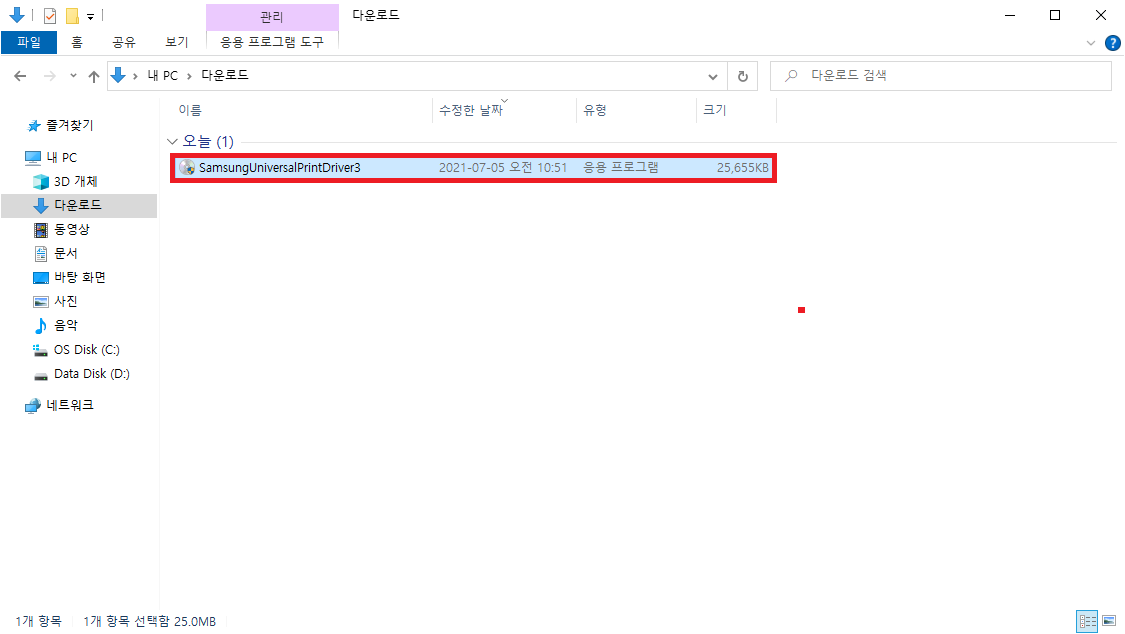Switch to the 보기 ribbon tab
The width and height of the screenshot is (1125, 634).
(x=176, y=42)
